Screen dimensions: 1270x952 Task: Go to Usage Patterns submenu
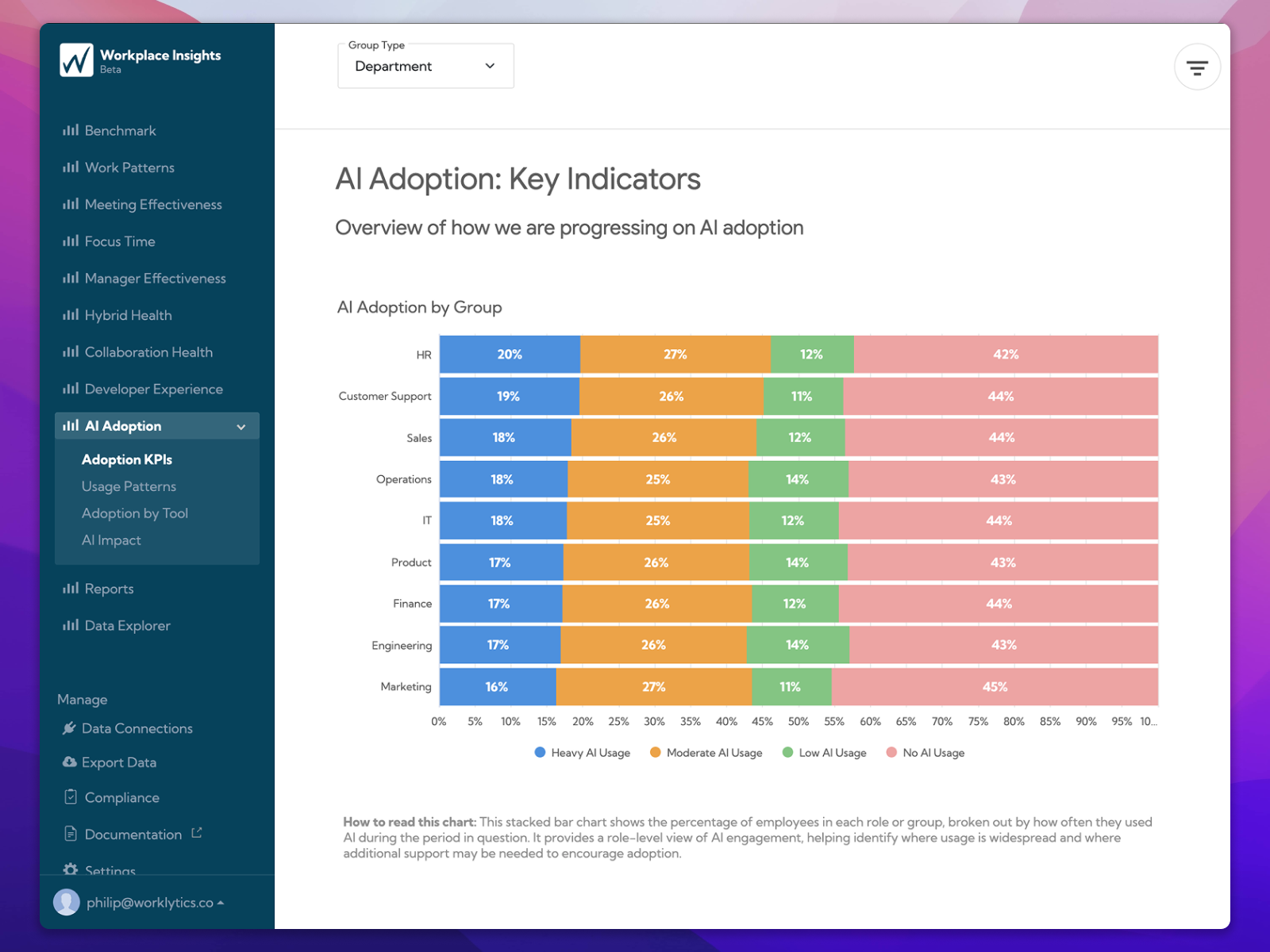129,486
